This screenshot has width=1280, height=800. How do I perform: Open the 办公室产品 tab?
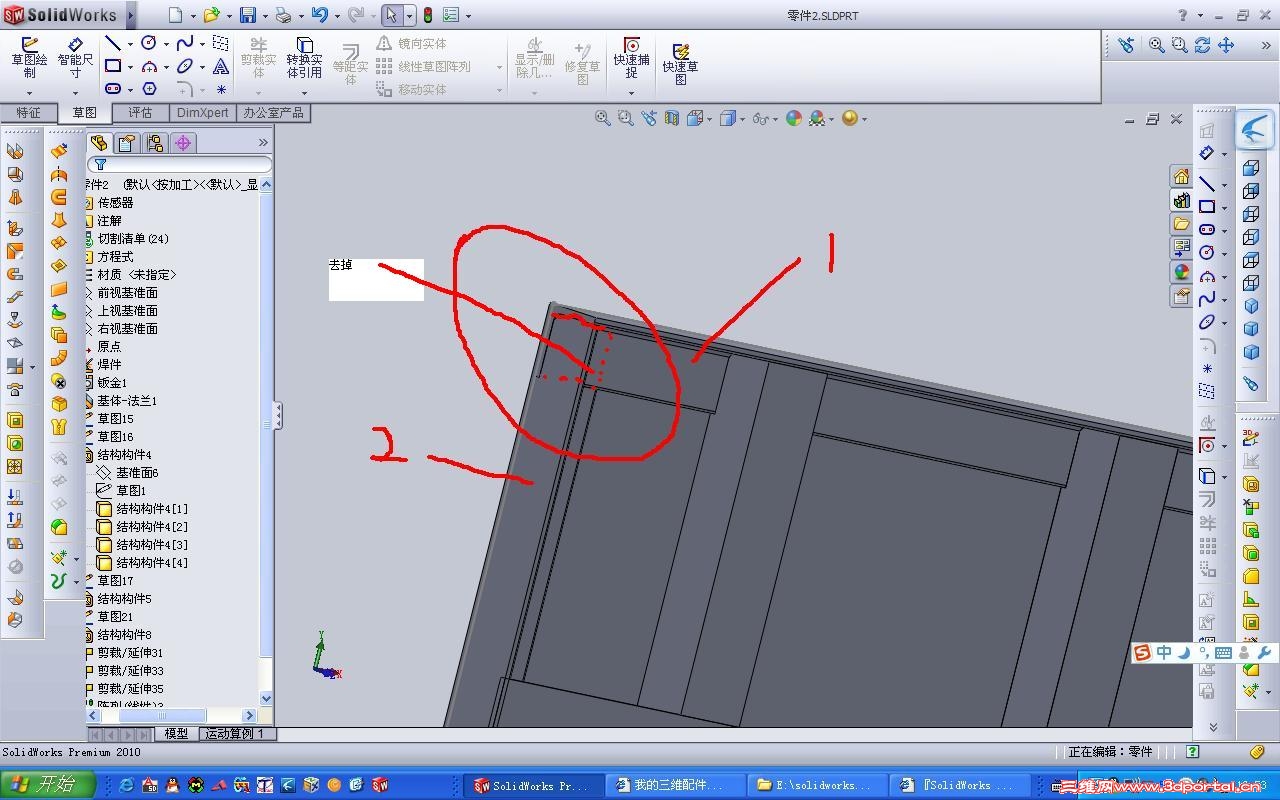pos(273,113)
